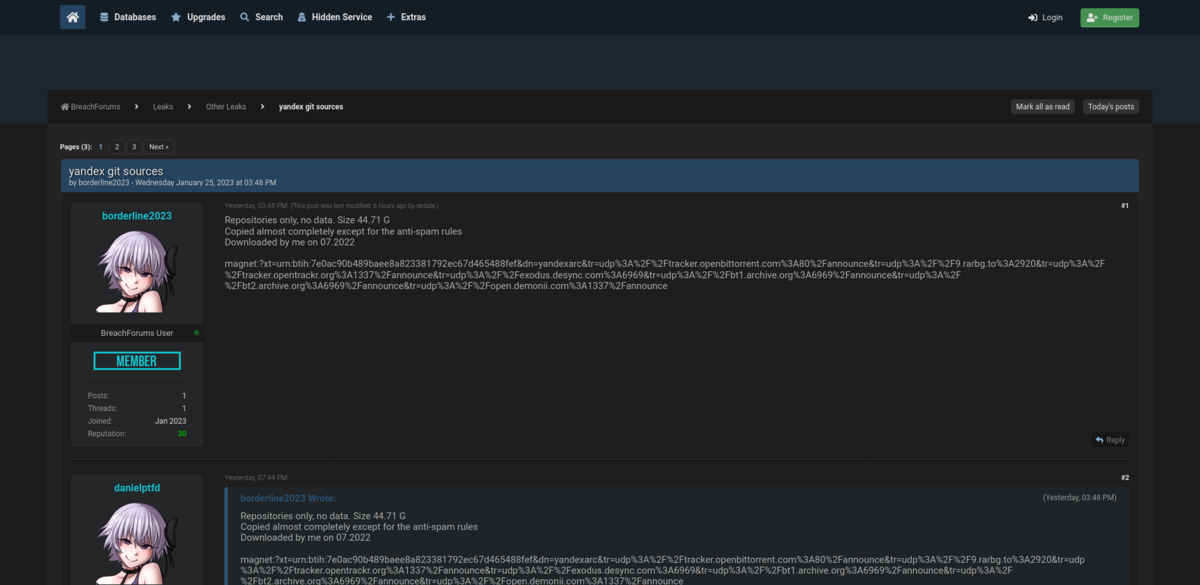Image resolution: width=1200 pixels, height=585 pixels.
Task: Click the Hidden Service anonymity icon
Action: pos(303,17)
